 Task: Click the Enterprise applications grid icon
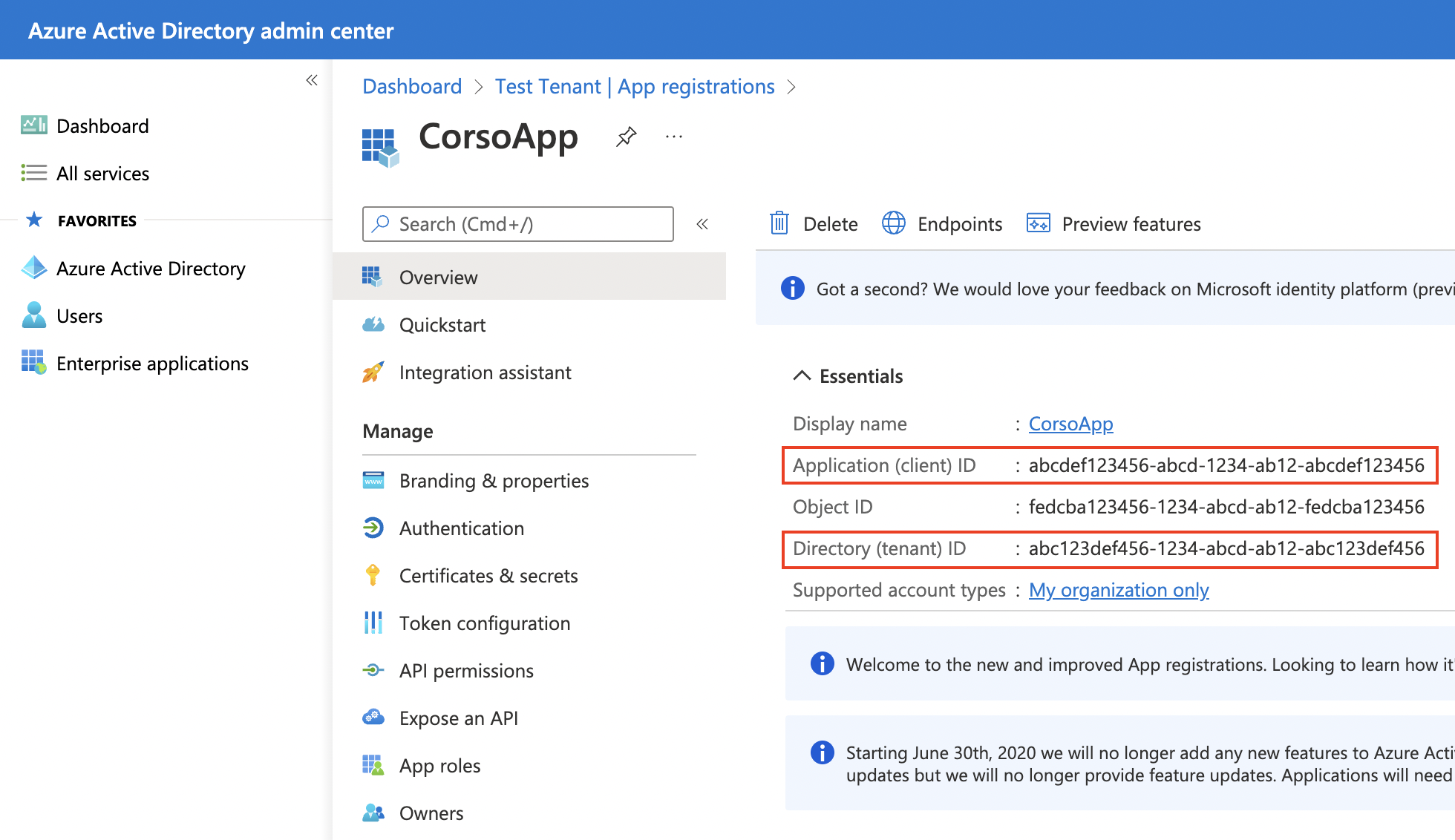point(33,362)
